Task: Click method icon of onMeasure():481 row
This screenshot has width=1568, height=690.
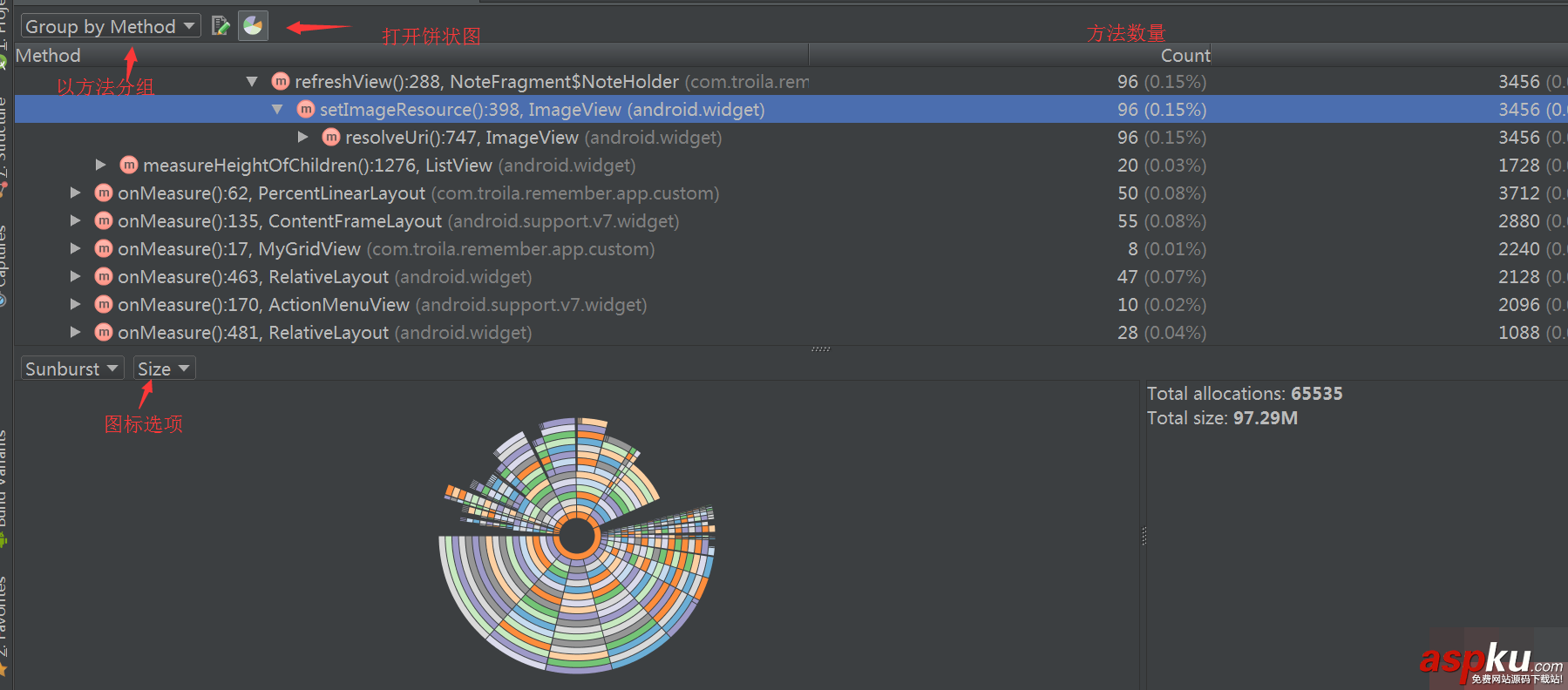Action: [x=104, y=332]
